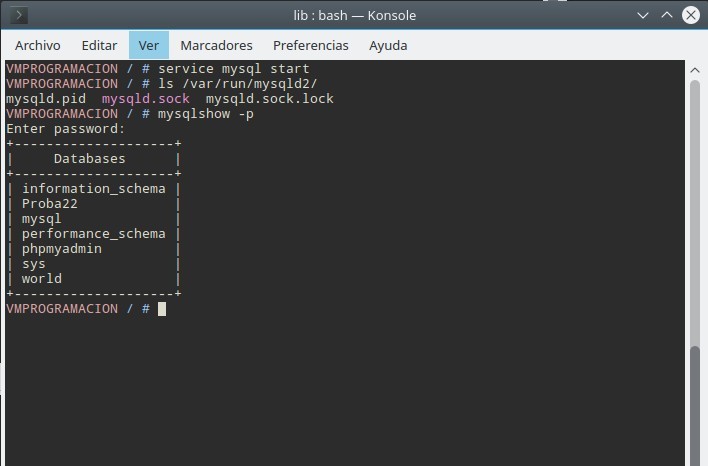Screen dimensions: 708x466
Task: Click the 'mysqld.sock.lock' file name
Action: point(270,99)
